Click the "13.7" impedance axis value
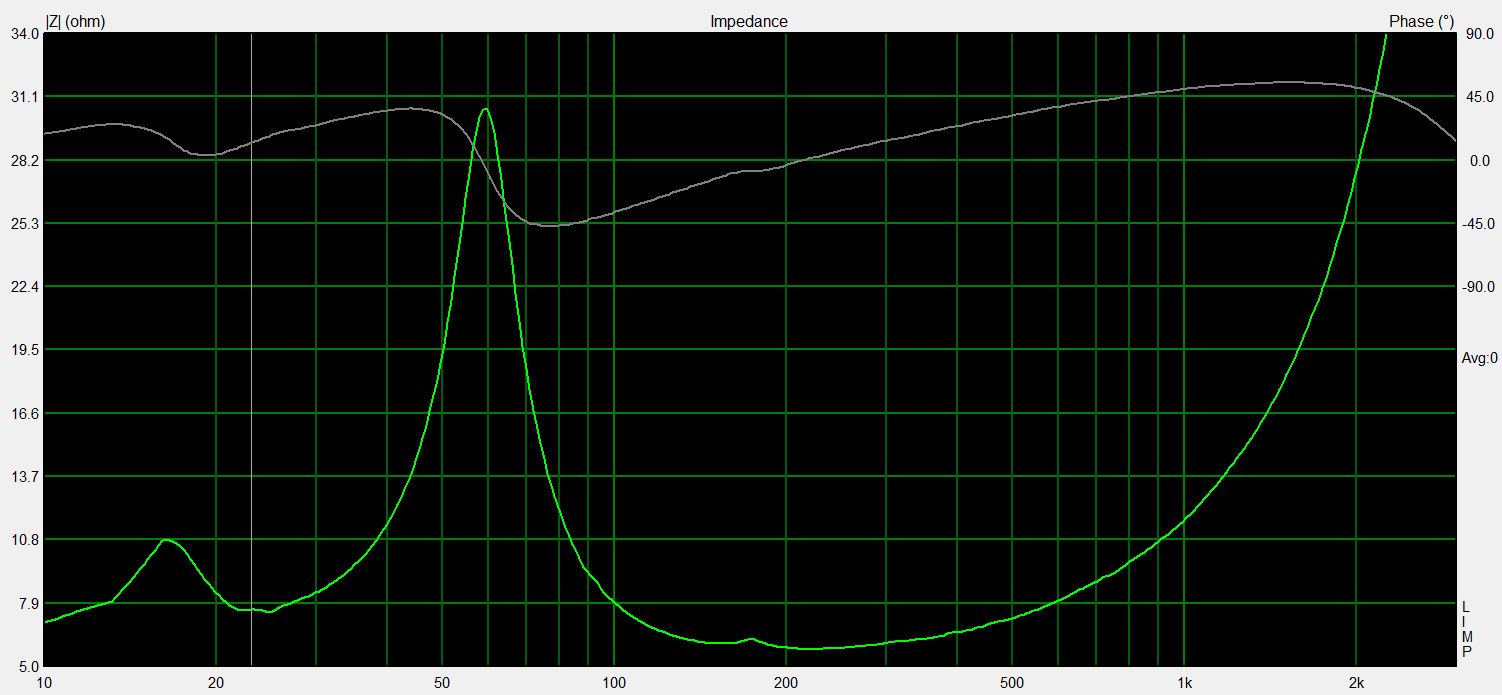Screen dimensions: 1502x695 24,477
